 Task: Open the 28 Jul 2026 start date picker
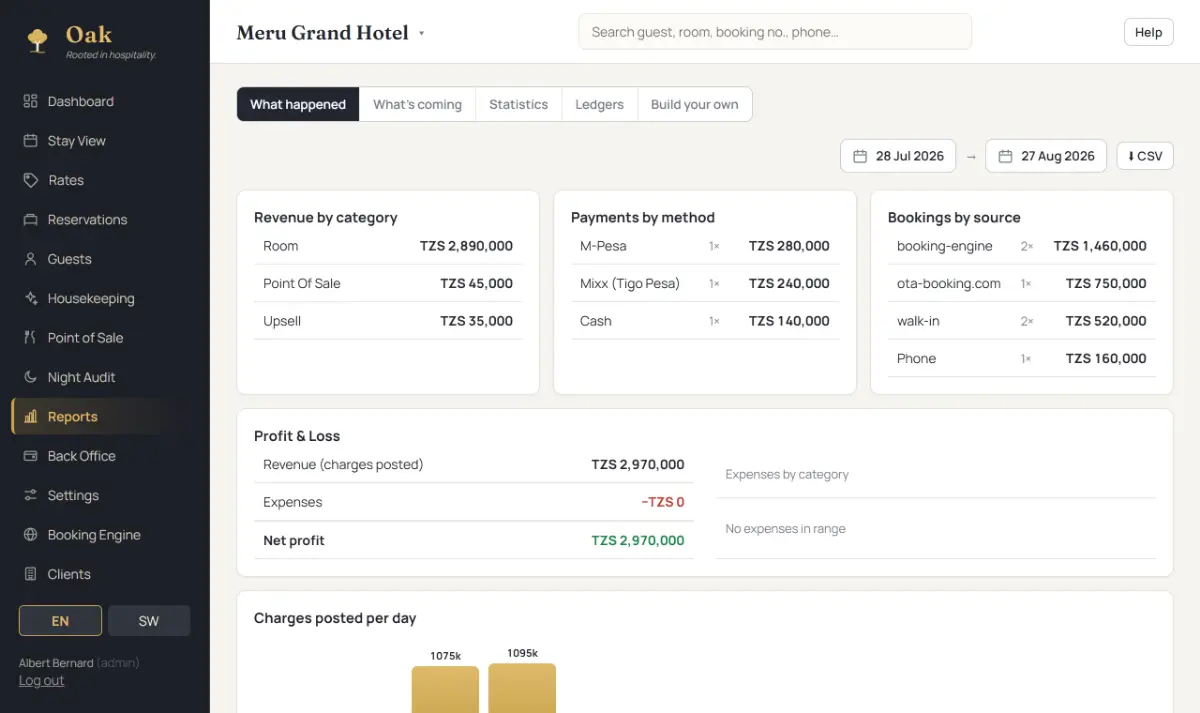tap(898, 156)
